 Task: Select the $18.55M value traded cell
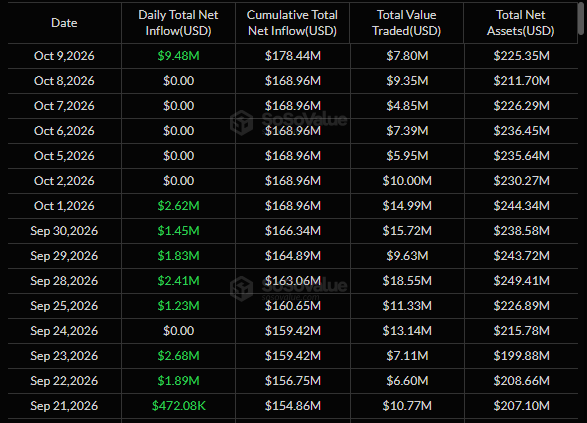(407, 281)
